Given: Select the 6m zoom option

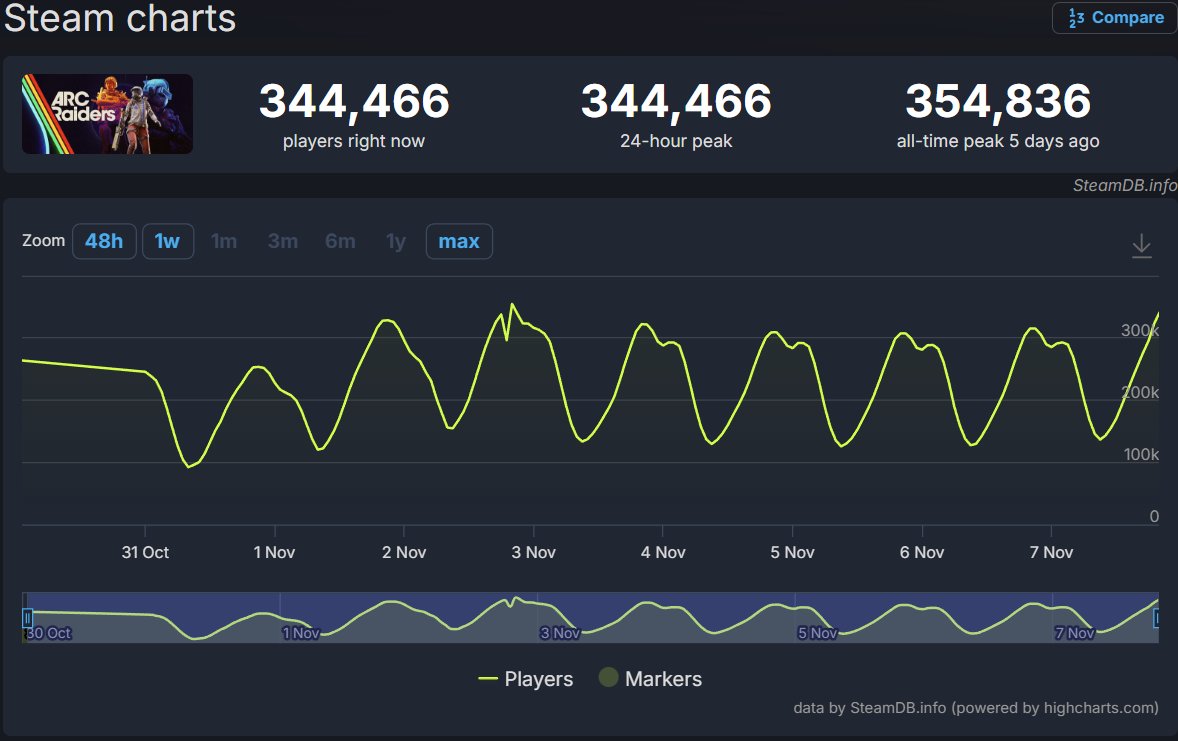Looking at the screenshot, I should coord(340,241).
